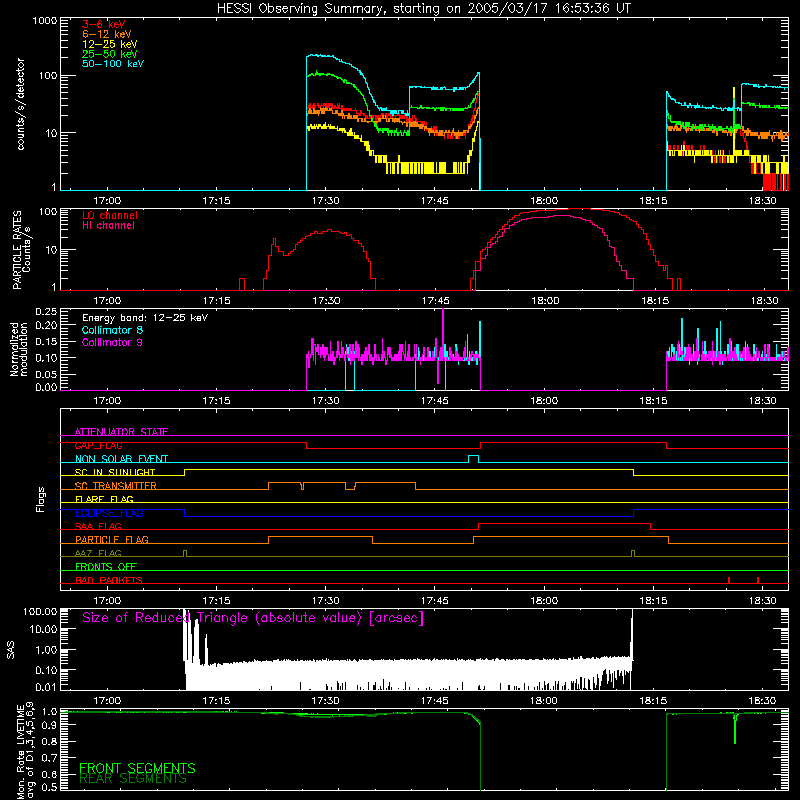Screen dimensions: 800x800
Task: Click the HESSI Observing Summary title
Action: [x=423, y=9]
